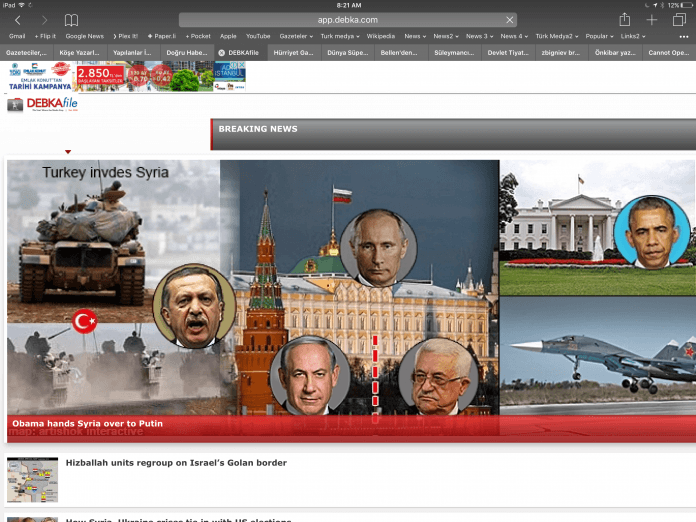Open Wikipedia bookmark
696x522 pixels.
(380, 36)
